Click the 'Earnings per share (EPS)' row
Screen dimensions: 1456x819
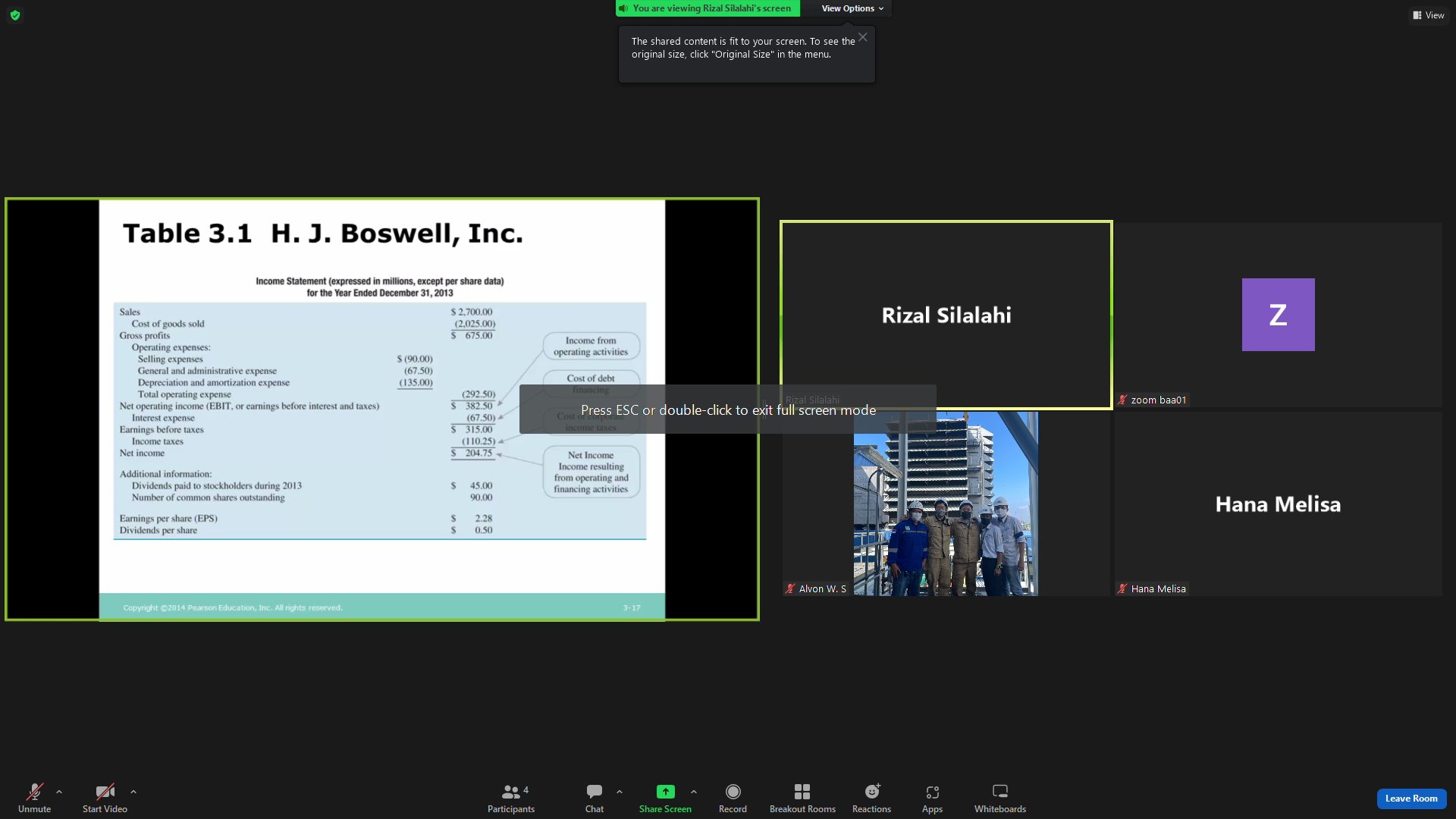point(306,519)
